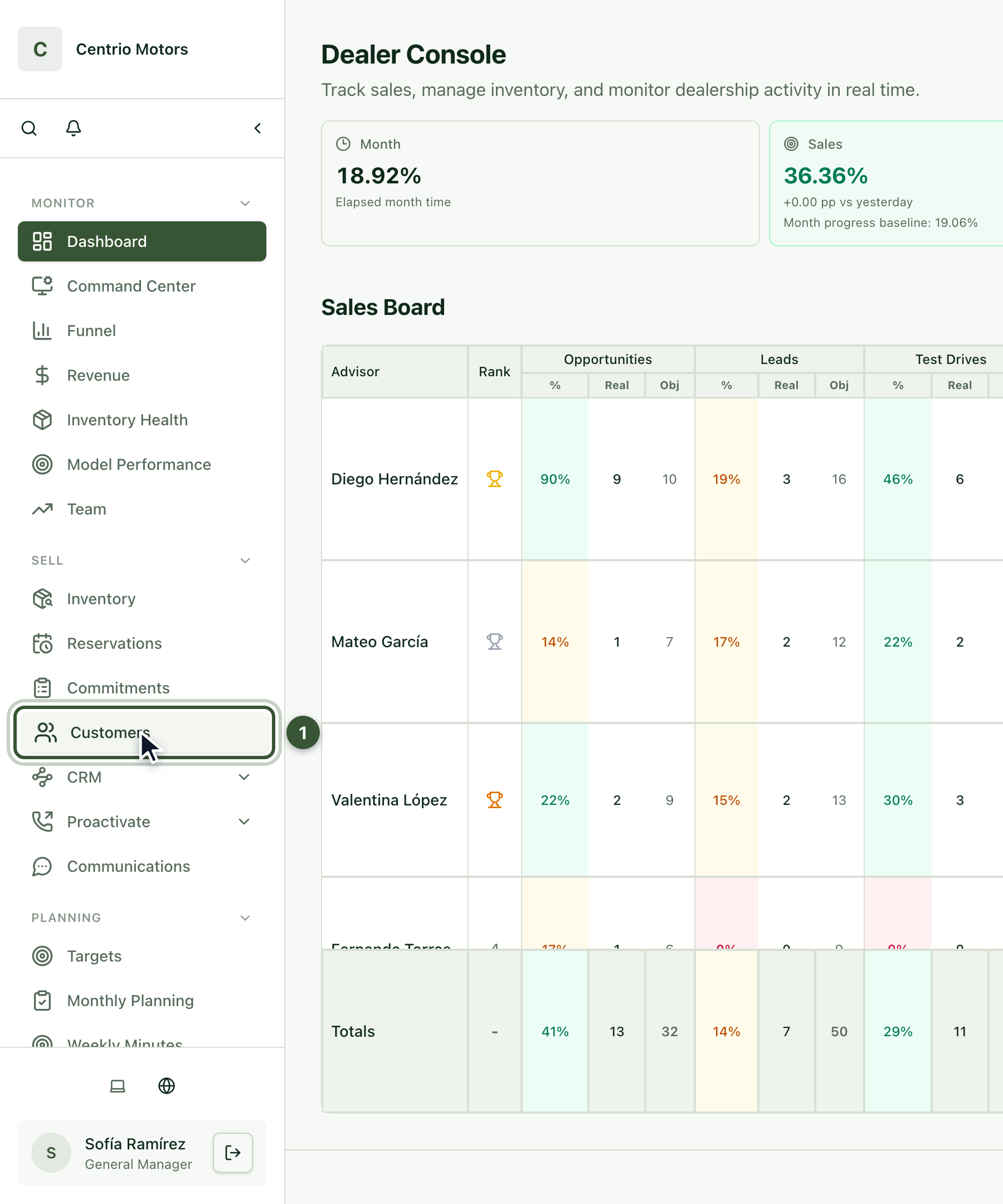The image size is (1003, 1204).
Task: Click Mateo García advisor name
Action: (379, 642)
